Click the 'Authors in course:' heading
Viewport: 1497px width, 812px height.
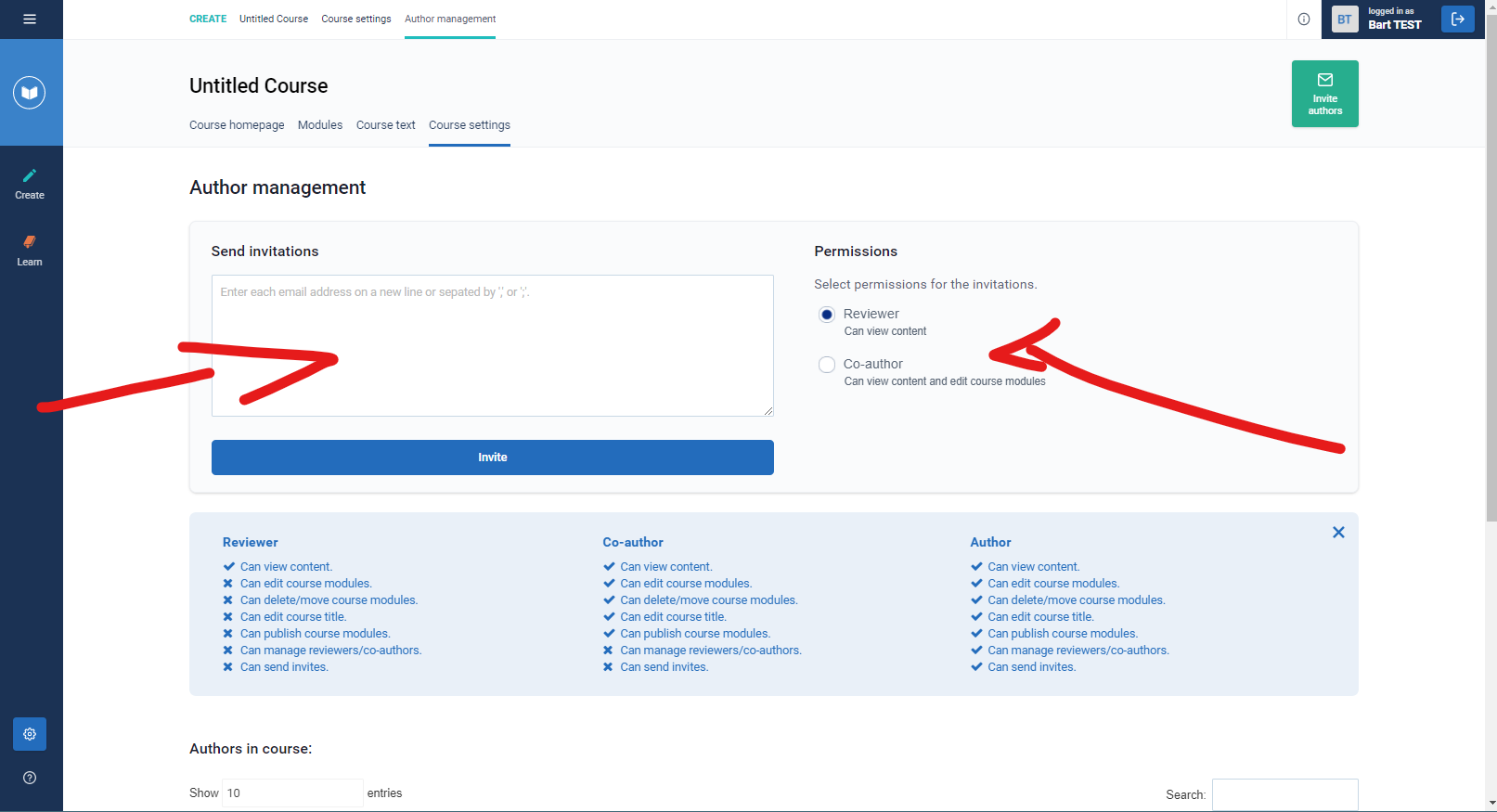(251, 749)
